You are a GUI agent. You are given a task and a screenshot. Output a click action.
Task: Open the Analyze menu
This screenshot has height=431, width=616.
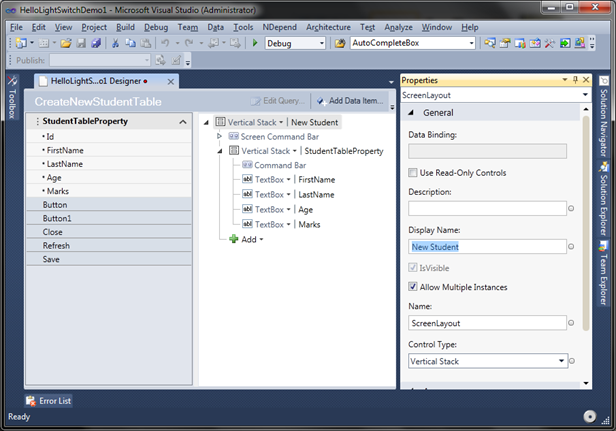coord(398,27)
